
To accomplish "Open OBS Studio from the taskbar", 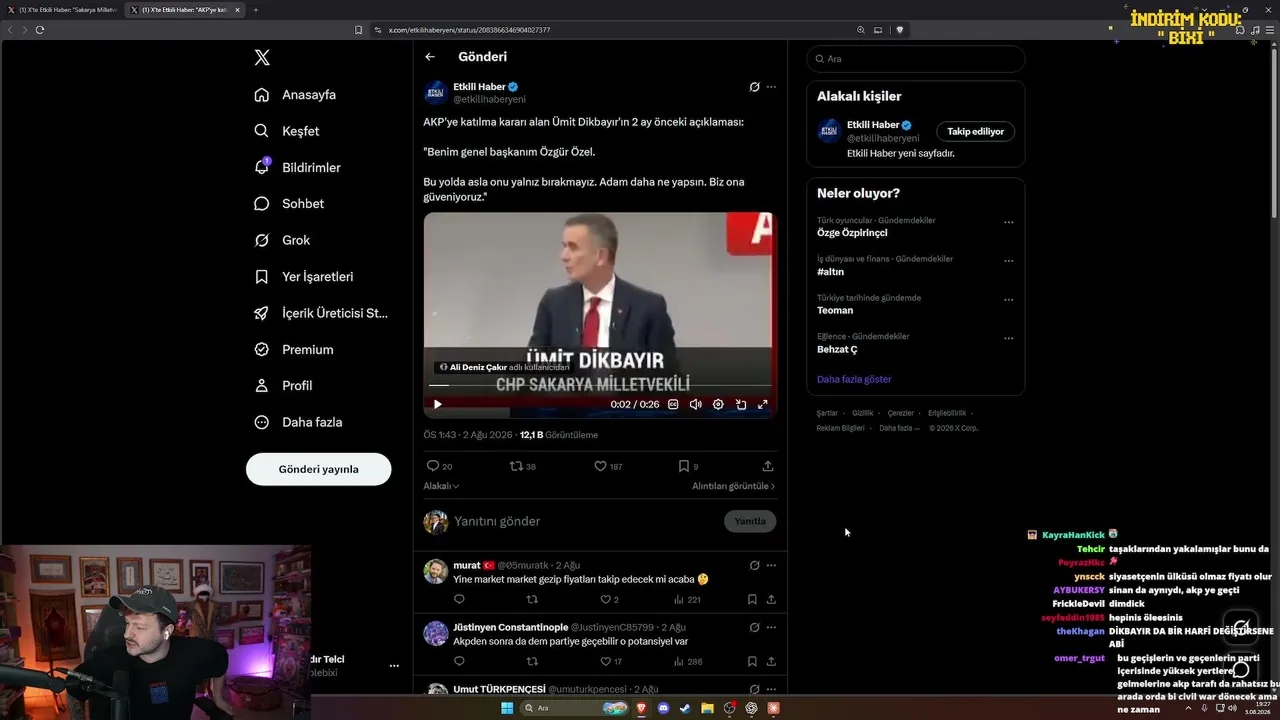I will (x=729, y=708).
